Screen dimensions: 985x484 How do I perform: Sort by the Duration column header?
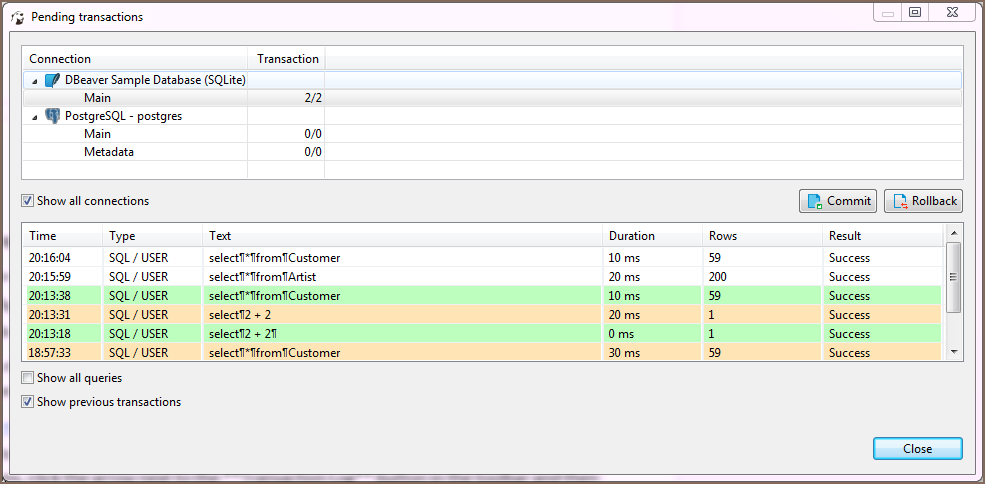[631, 236]
